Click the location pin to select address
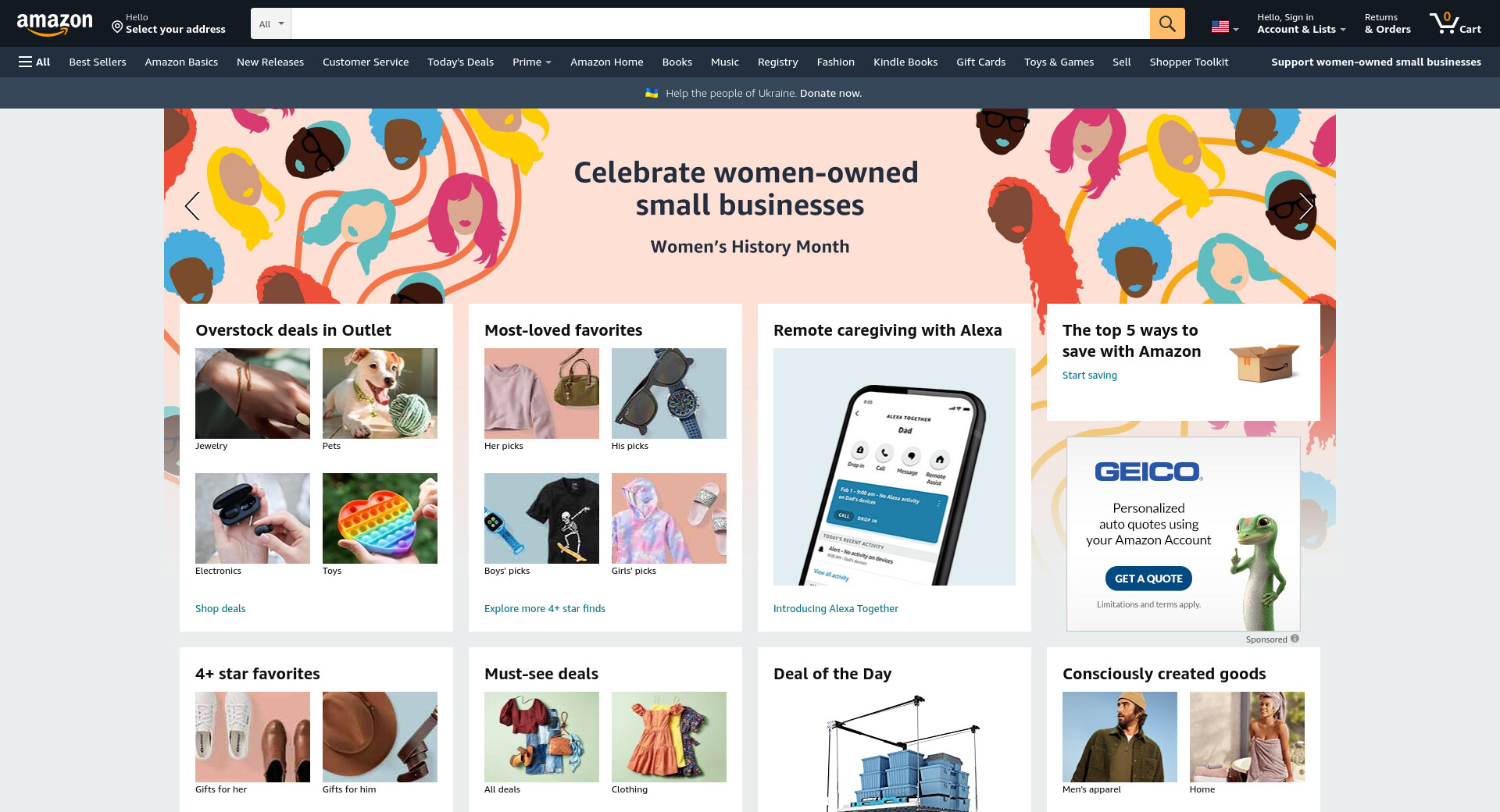This screenshot has height=812, width=1500. click(x=117, y=27)
